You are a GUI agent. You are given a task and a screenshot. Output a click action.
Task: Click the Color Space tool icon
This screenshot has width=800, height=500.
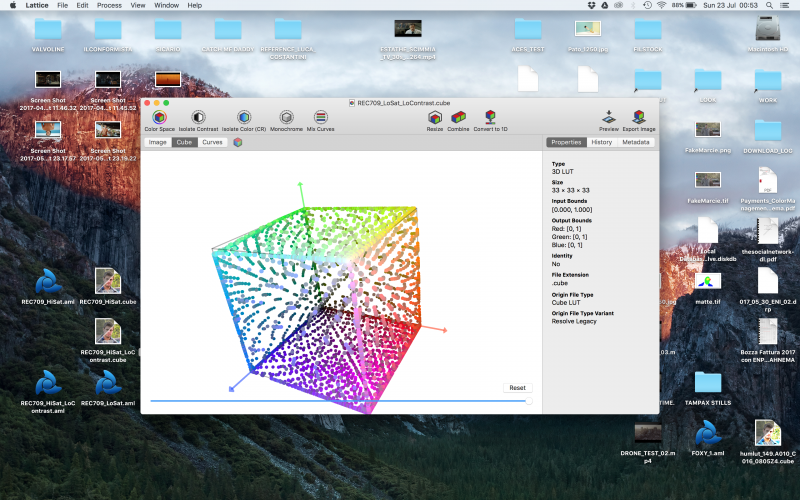click(159, 118)
